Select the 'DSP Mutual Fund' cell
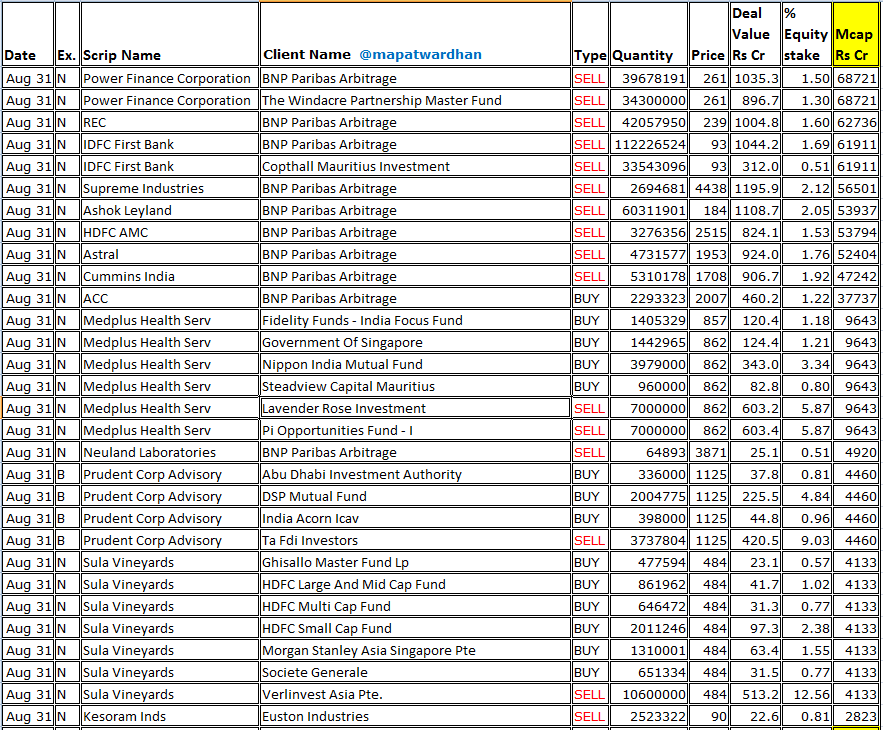 [415, 496]
